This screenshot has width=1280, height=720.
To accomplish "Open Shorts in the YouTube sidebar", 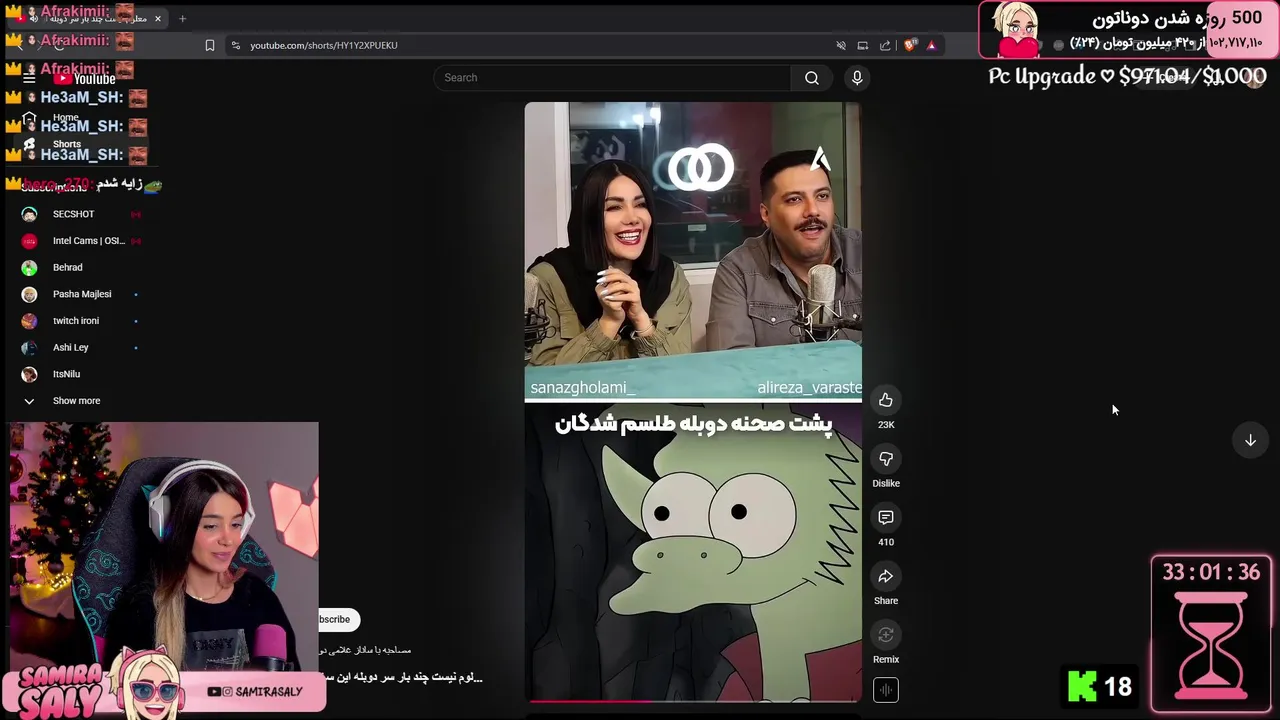I will 66,144.
